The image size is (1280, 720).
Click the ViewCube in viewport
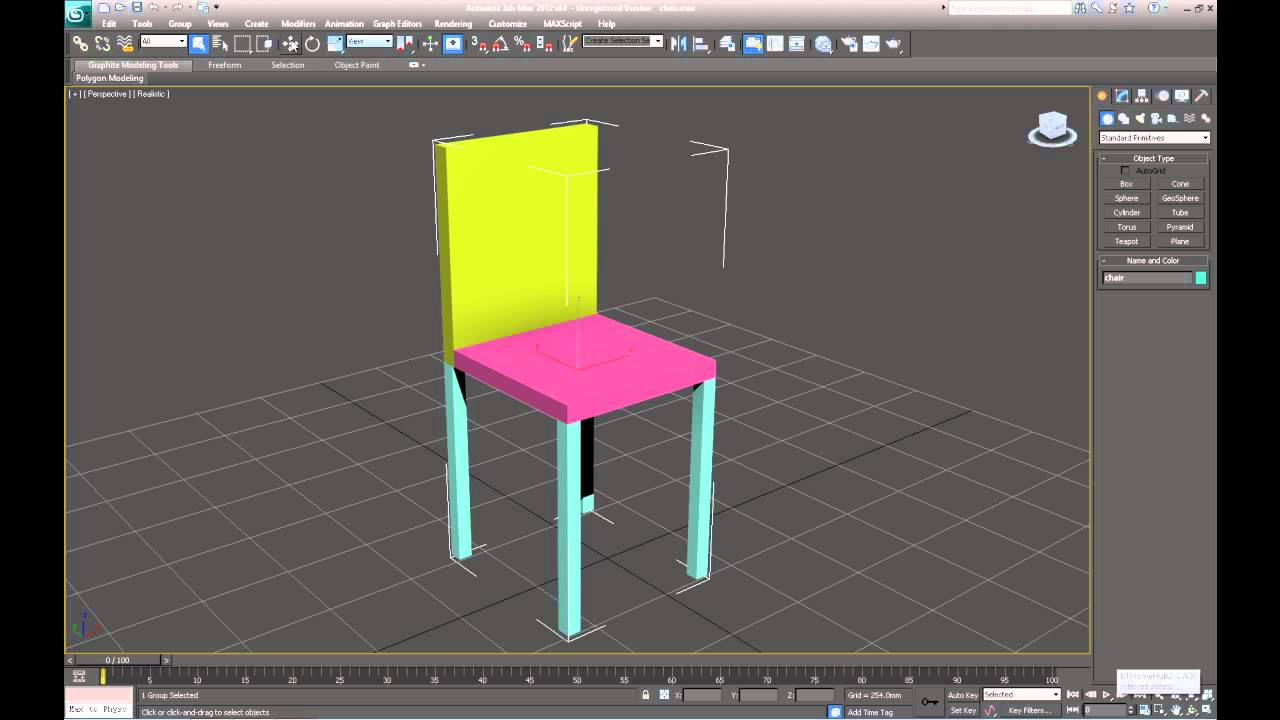1052,128
